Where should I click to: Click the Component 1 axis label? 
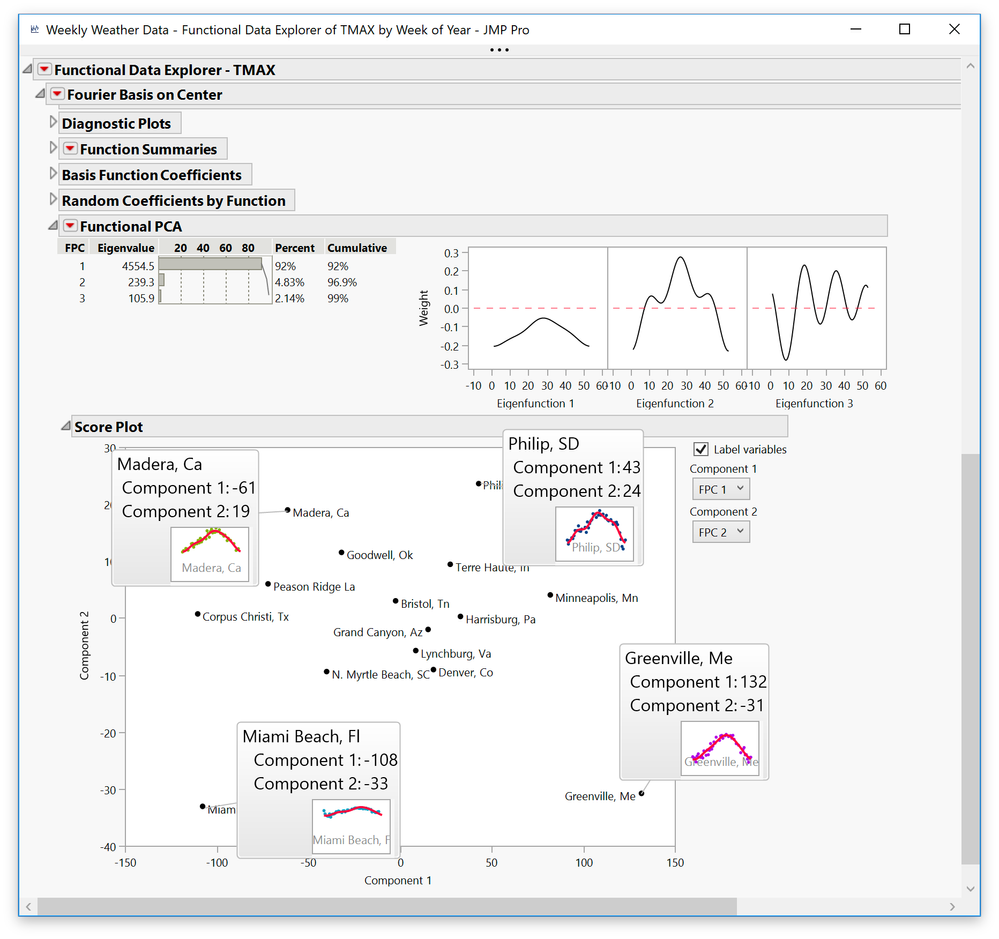click(x=398, y=880)
